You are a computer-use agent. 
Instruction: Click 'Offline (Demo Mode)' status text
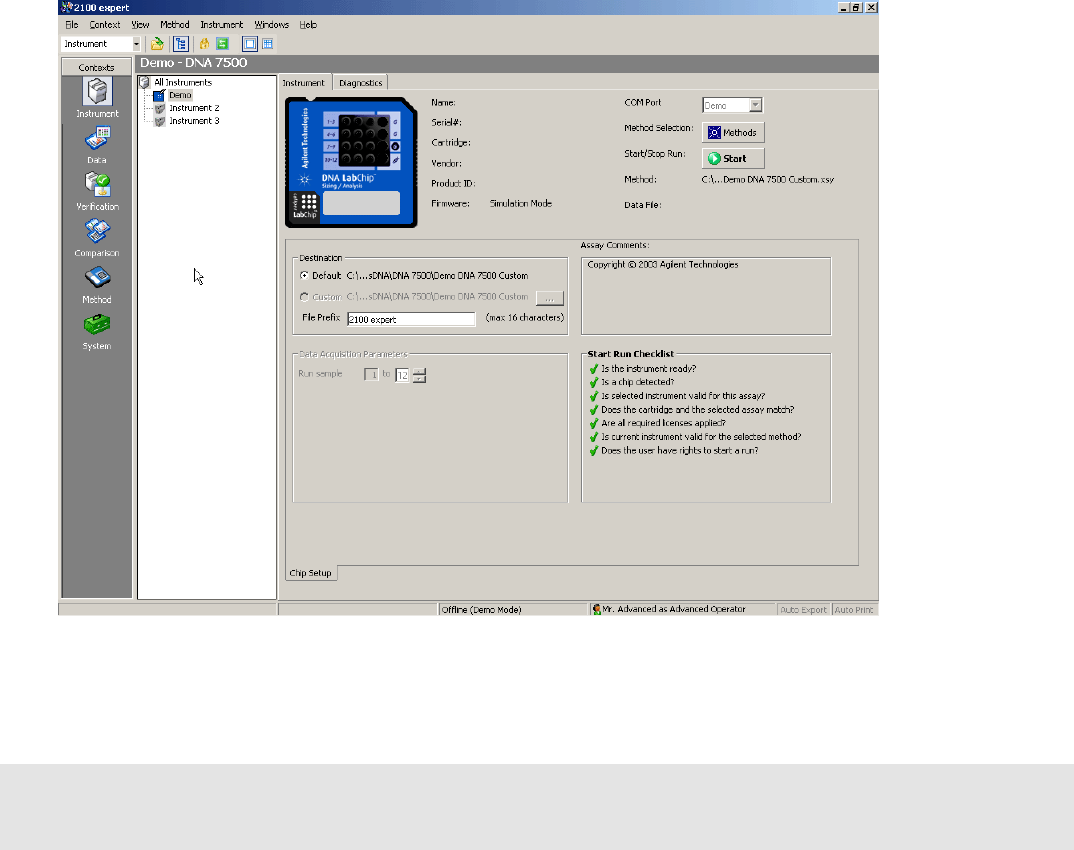482,610
